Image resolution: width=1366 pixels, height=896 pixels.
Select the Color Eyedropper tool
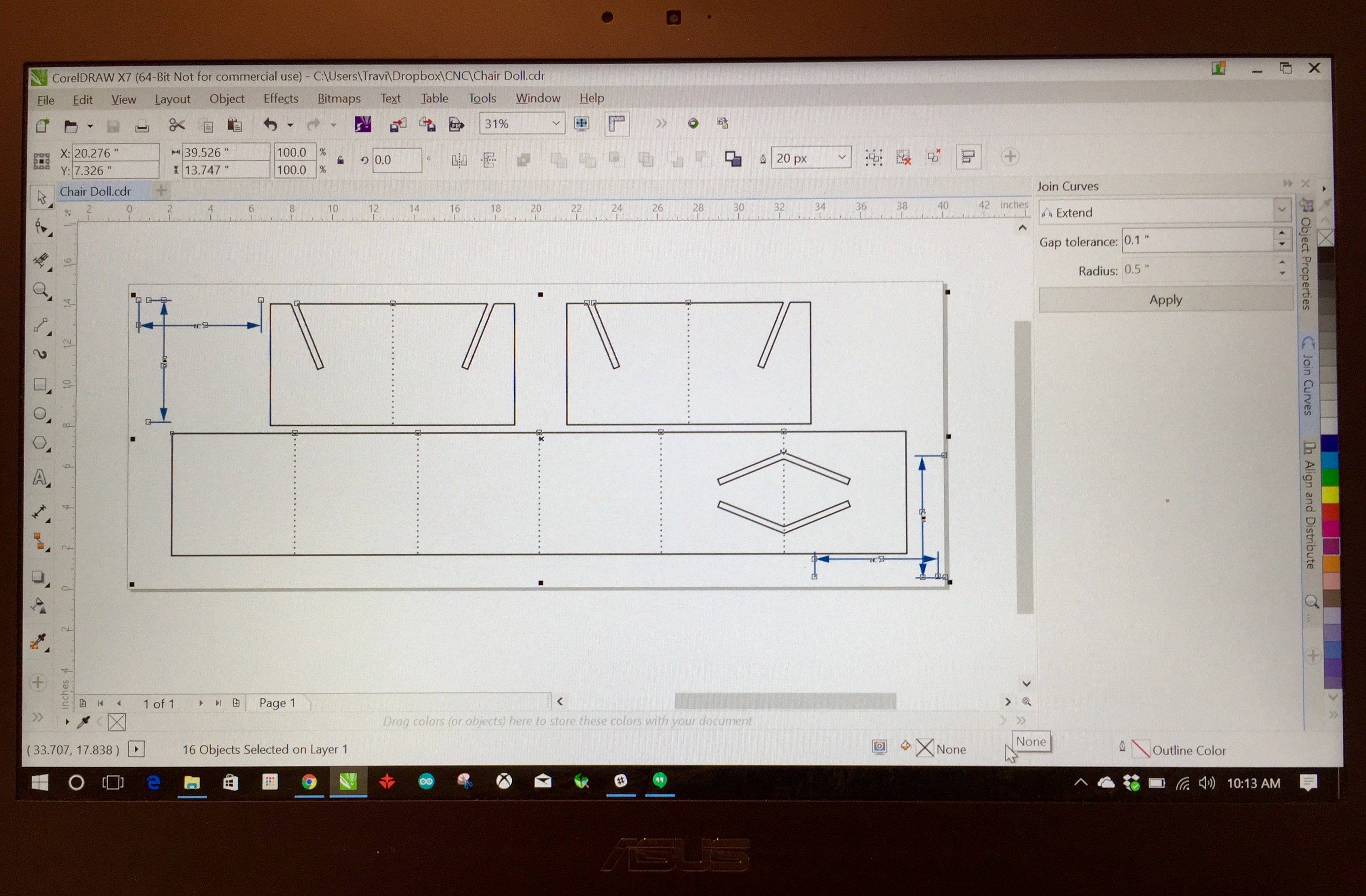point(39,642)
